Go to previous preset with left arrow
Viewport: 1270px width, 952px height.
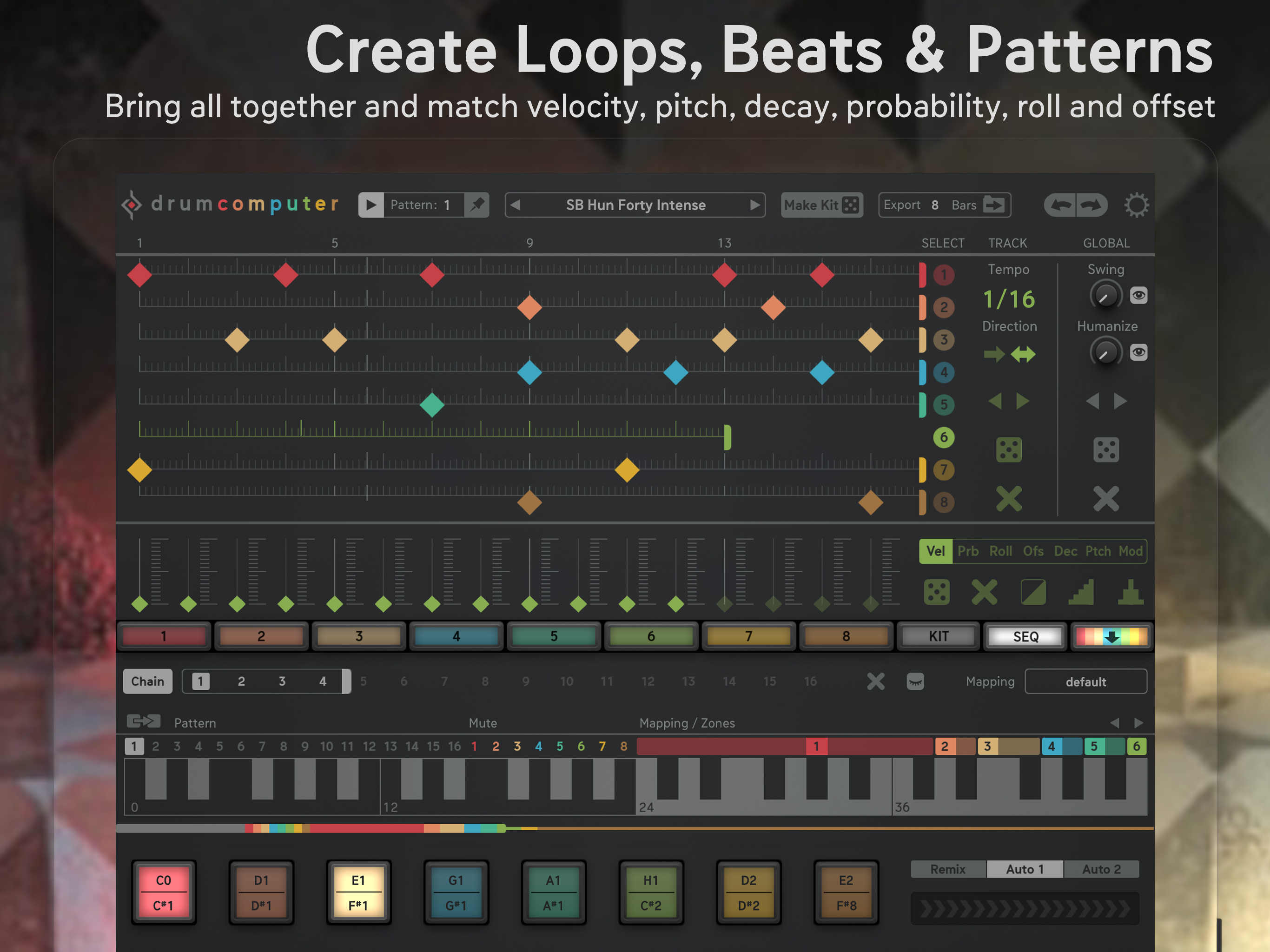[516, 205]
